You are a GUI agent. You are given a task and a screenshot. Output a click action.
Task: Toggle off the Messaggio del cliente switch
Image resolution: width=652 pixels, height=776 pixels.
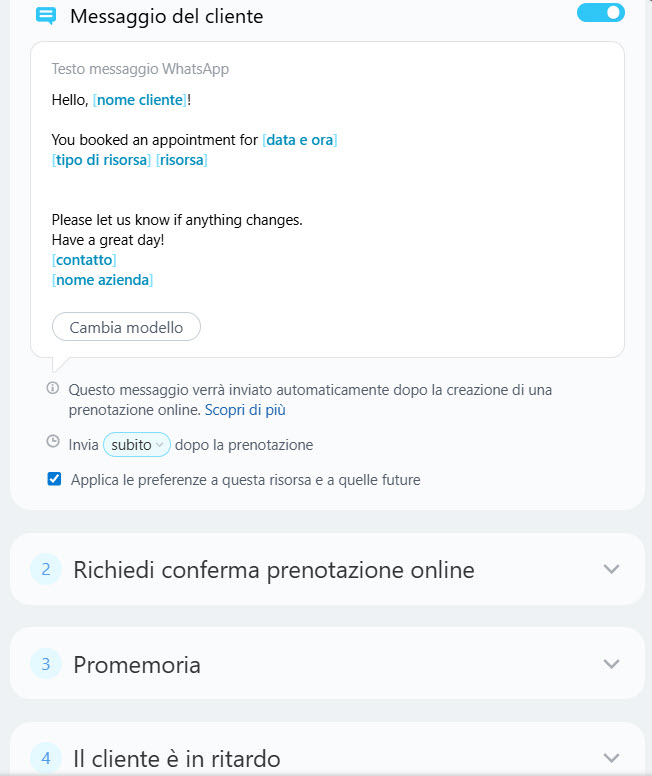601,13
